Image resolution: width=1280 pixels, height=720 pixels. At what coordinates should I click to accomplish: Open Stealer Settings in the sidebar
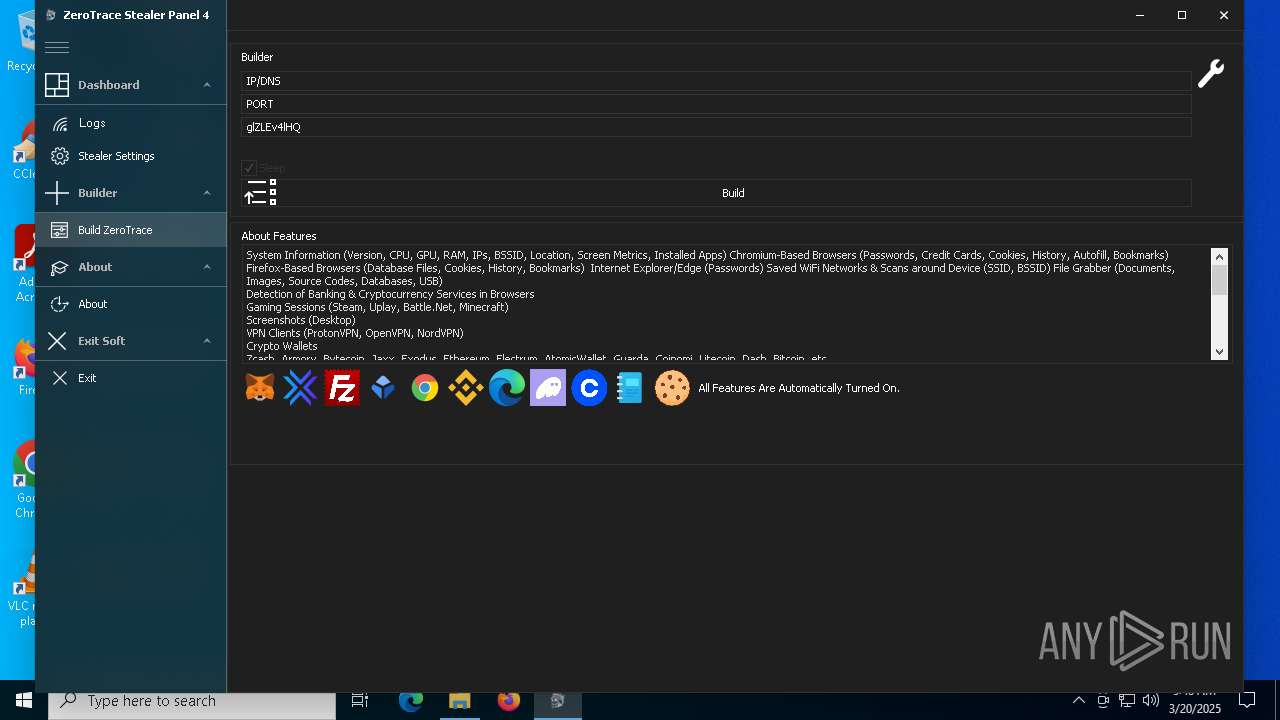point(131,156)
